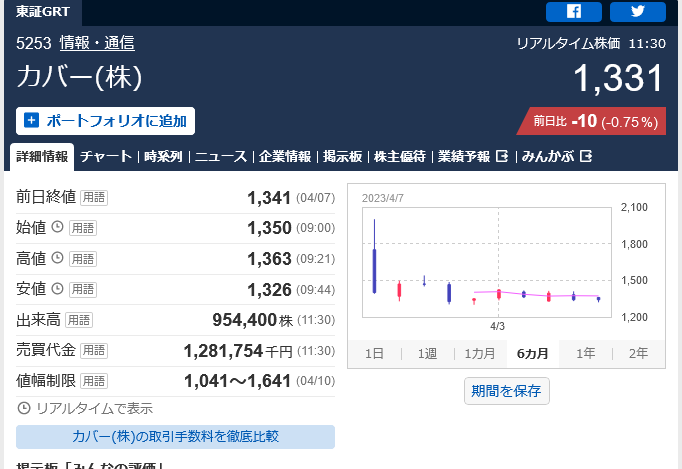
Task: Open the 用語 glossary for 出来高
Action: [x=79, y=320]
